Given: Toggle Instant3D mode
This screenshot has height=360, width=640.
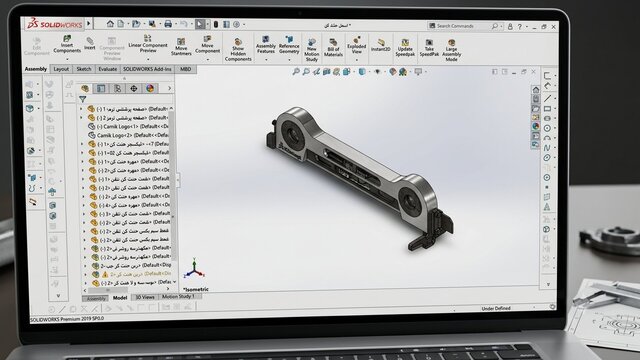Looking at the screenshot, I should [380, 45].
